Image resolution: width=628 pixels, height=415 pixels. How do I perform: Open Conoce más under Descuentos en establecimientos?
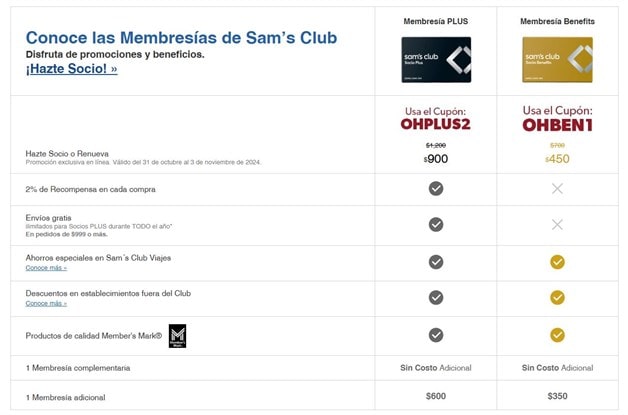click(46, 303)
